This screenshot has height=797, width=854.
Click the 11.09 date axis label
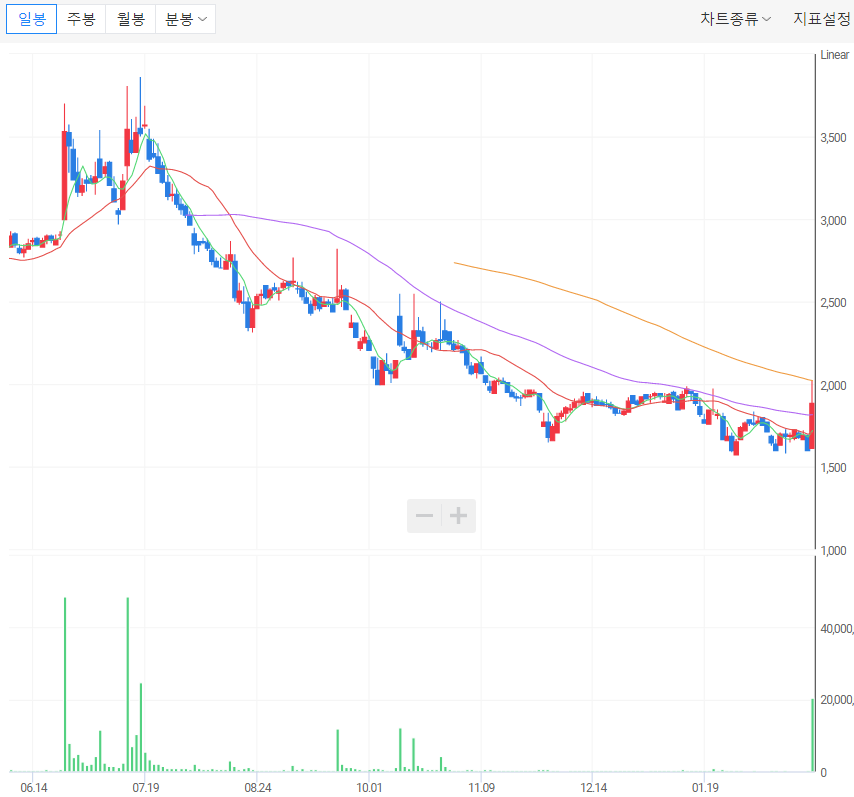[x=481, y=788]
